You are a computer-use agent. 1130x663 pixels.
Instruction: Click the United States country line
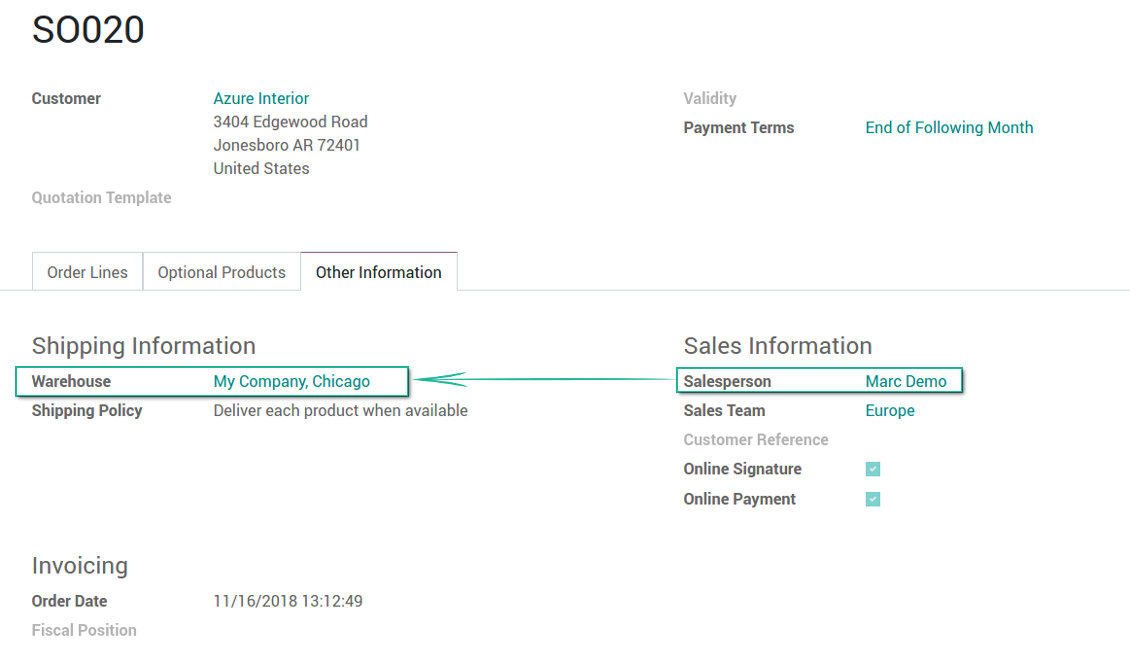261,168
